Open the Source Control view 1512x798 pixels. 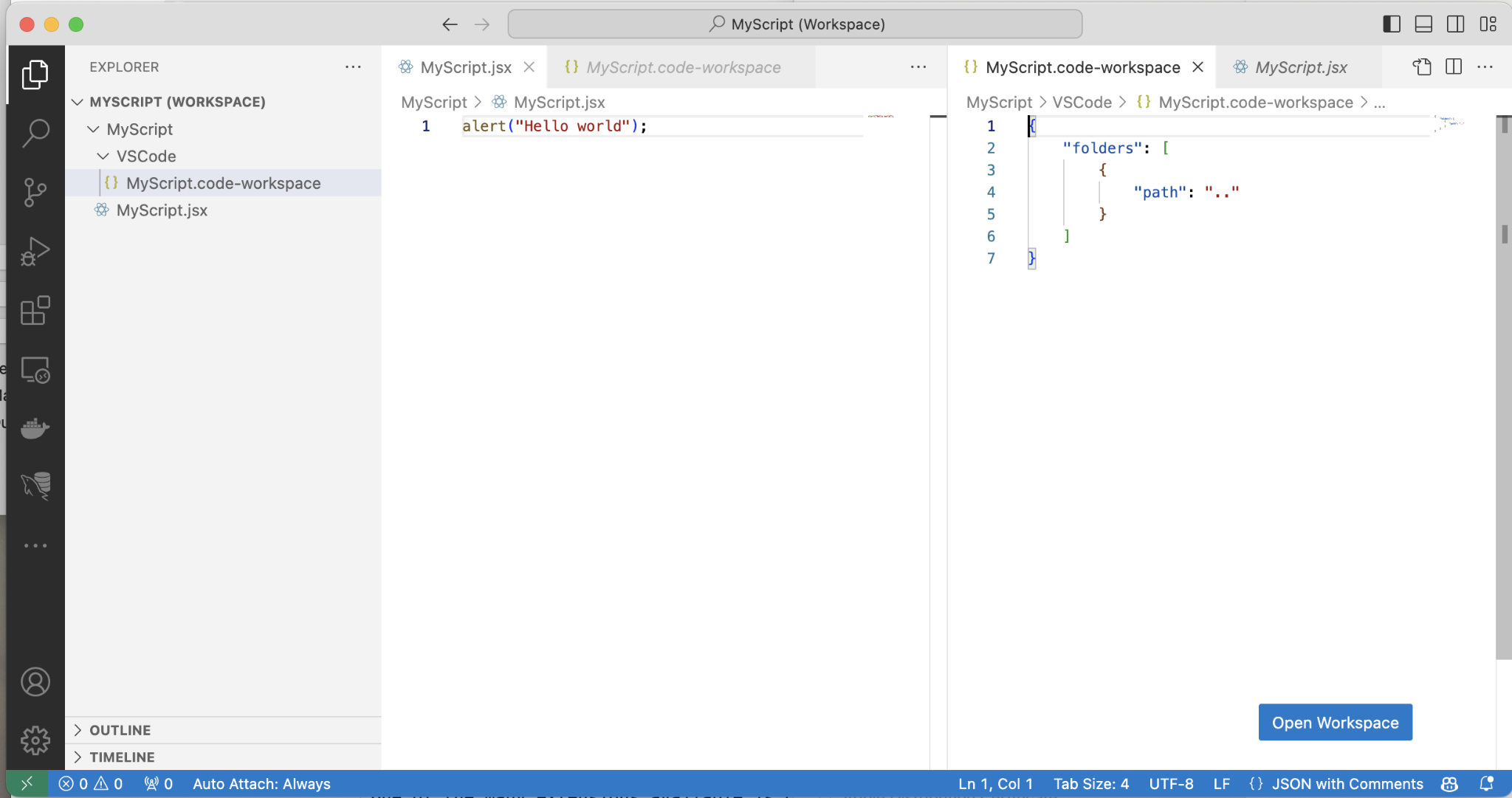pyautogui.click(x=35, y=193)
